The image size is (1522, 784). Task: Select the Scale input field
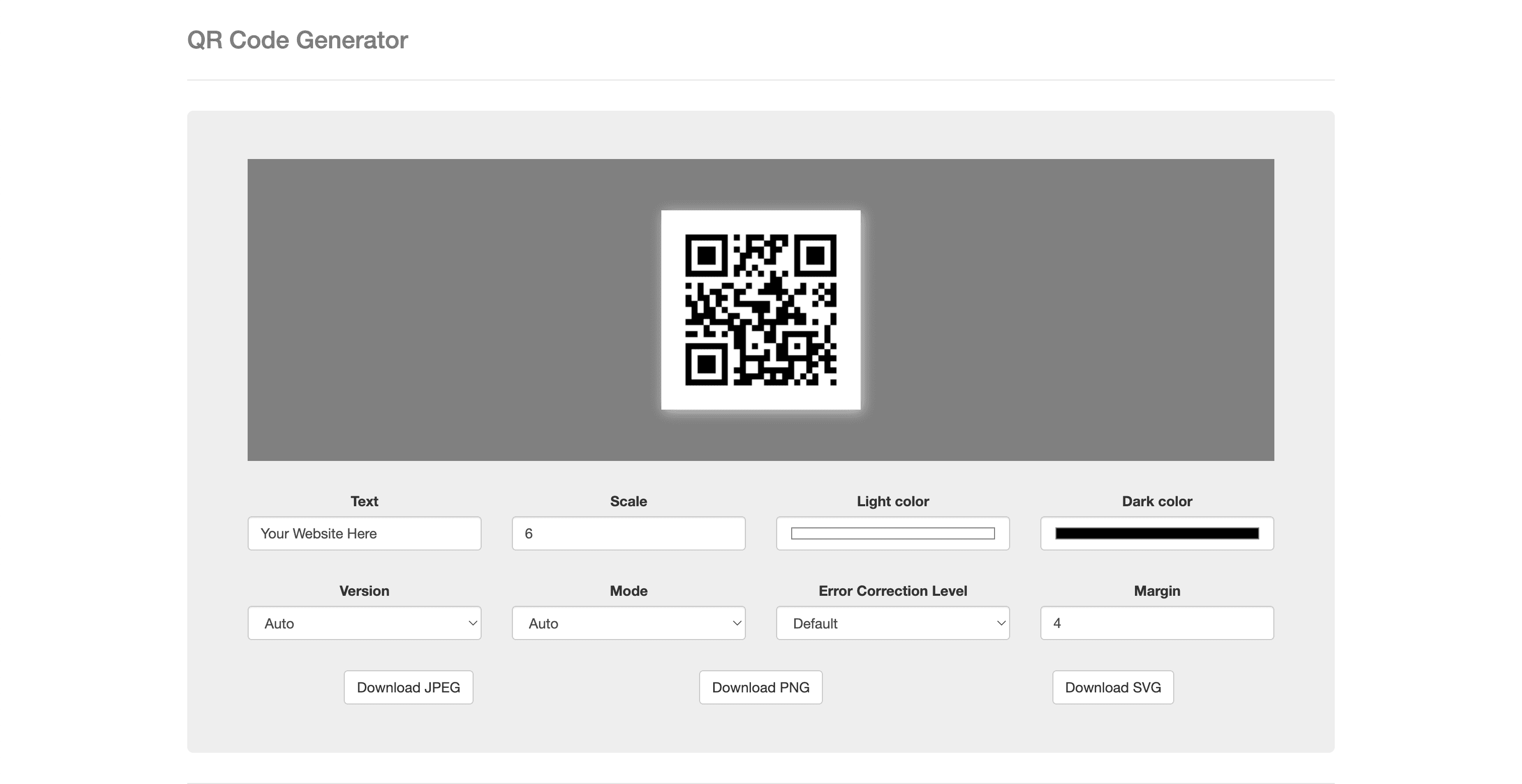click(x=628, y=533)
